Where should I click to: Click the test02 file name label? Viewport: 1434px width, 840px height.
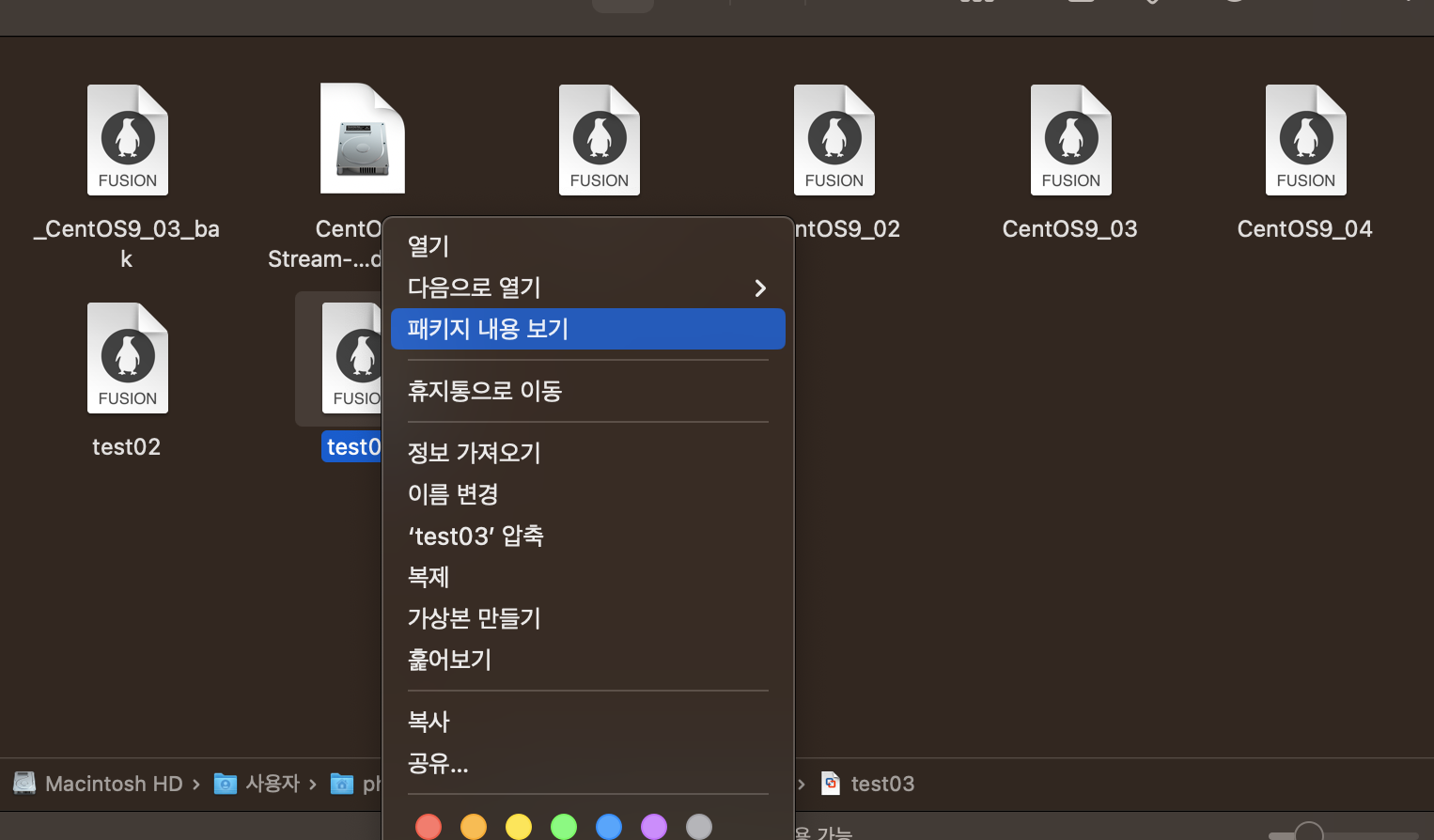127,446
